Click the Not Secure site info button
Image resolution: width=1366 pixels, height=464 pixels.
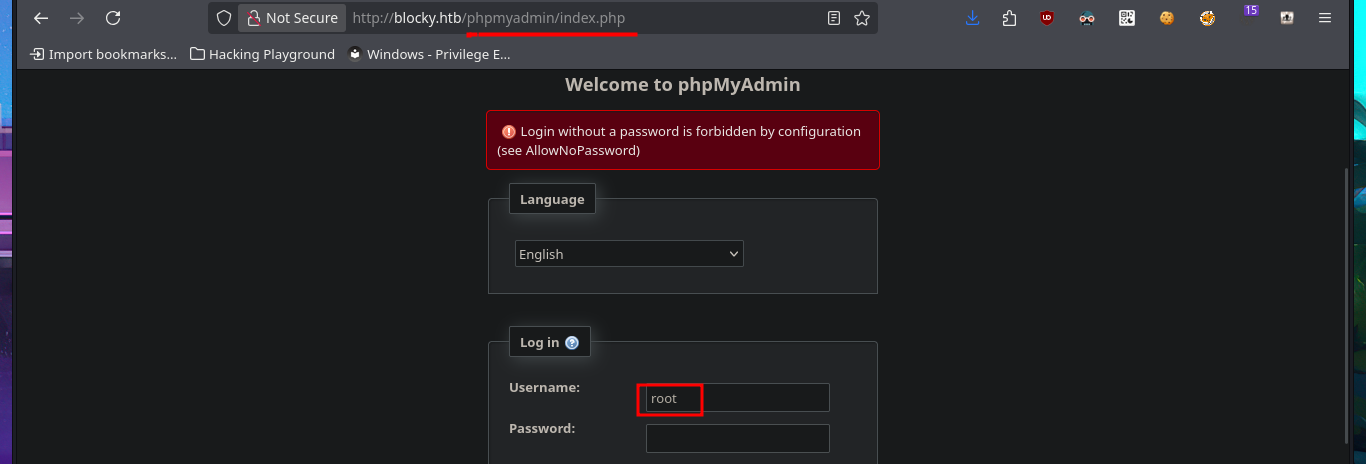tap(292, 18)
